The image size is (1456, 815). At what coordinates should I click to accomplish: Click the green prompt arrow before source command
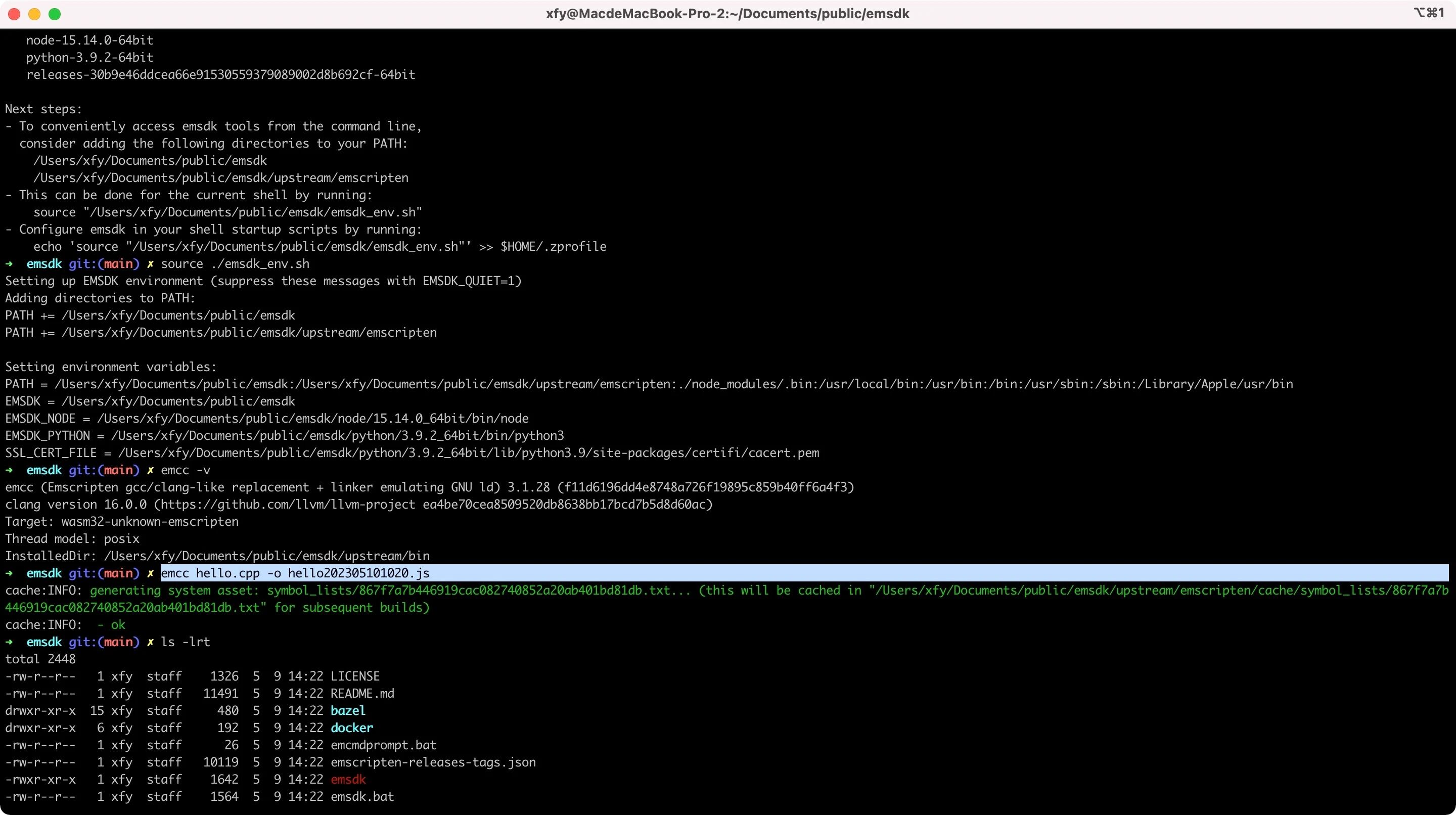[x=9, y=264]
